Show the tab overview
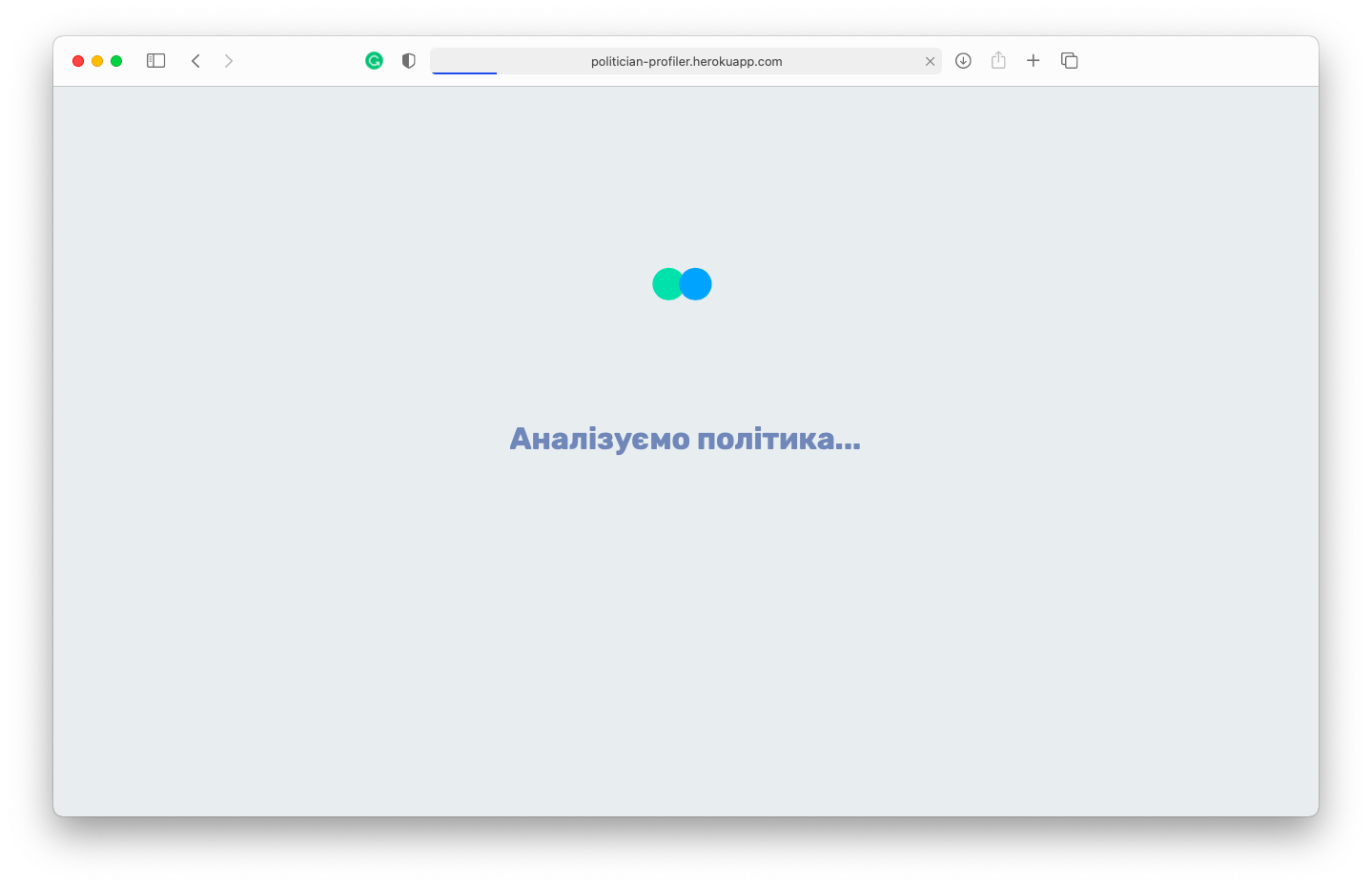Image resolution: width=1372 pixels, height=887 pixels. 1070,61
